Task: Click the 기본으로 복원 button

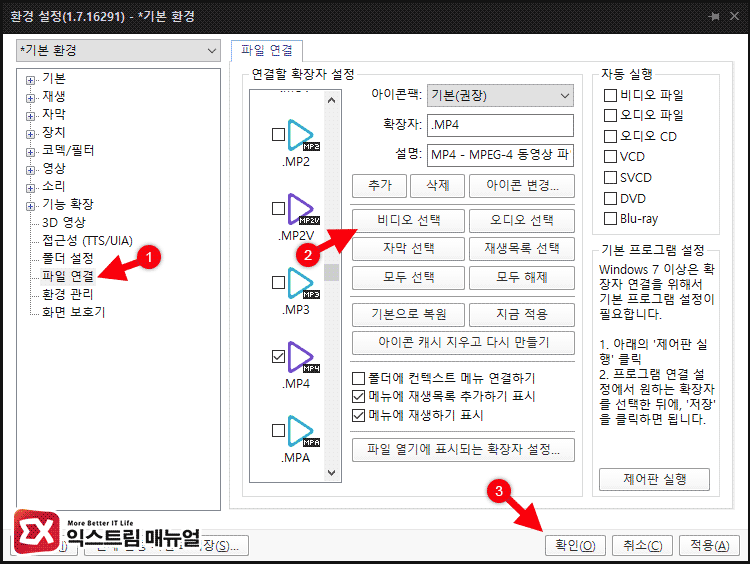Action: 408,315
